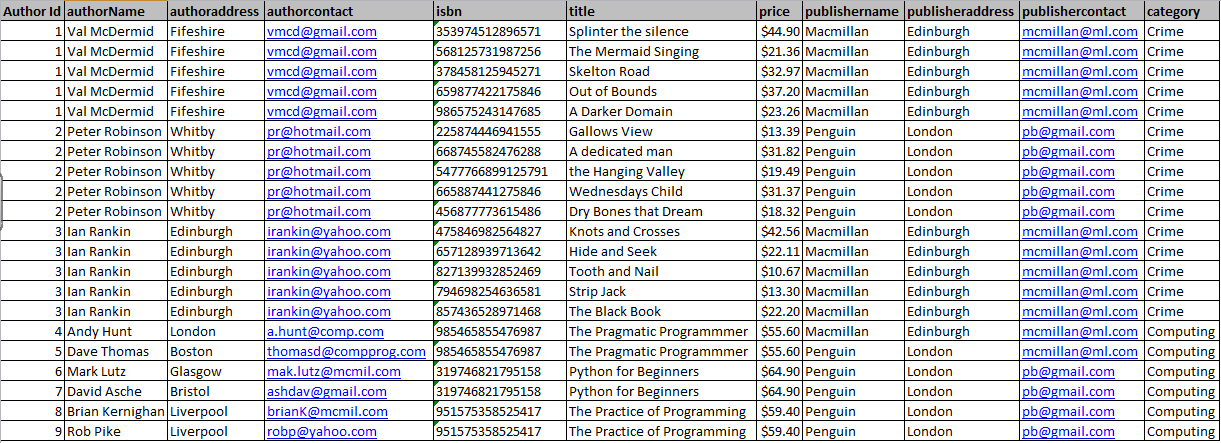Click the 'publisheraddress' header cell
The image size is (1221, 443).
tap(961, 11)
